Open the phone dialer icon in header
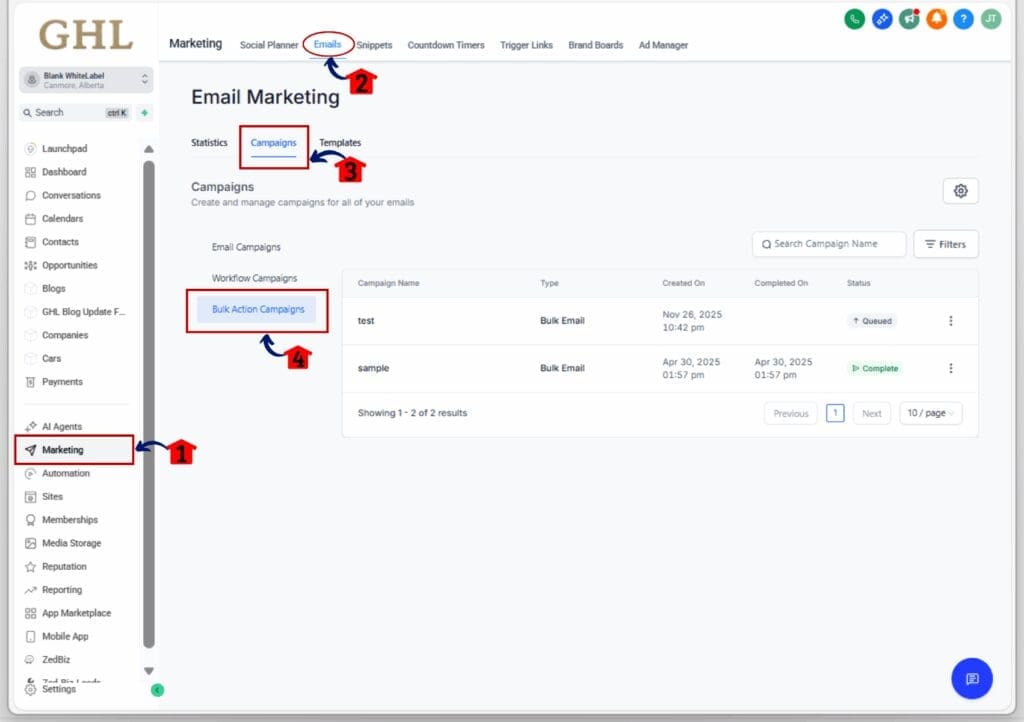The height and width of the screenshot is (722, 1024). (853, 19)
